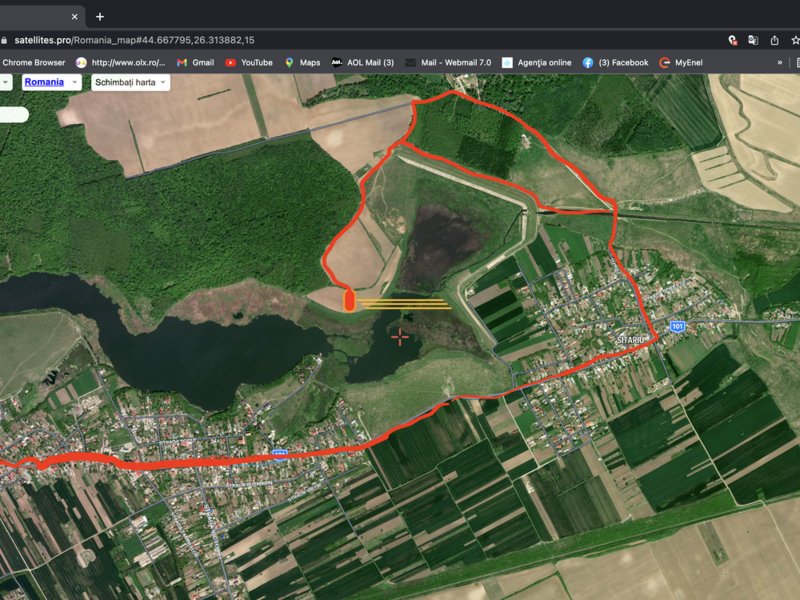This screenshot has height=600, width=800.
Task: Open the YouTube bookmark
Action: pos(248,62)
